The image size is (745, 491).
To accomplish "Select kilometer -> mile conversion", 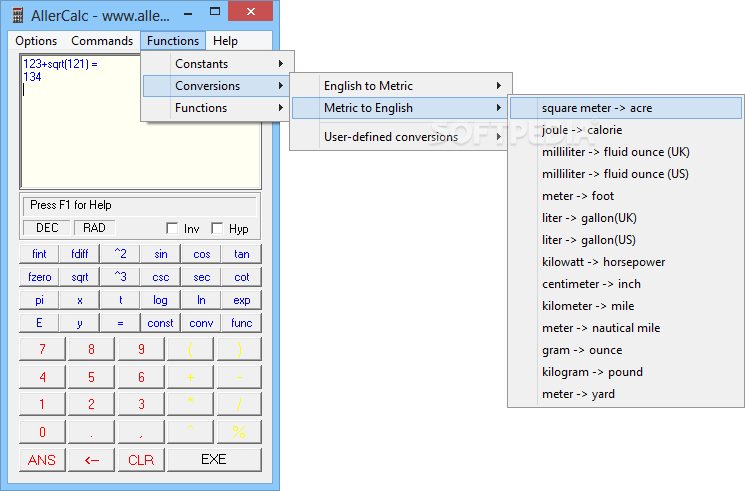I will pyautogui.click(x=626, y=306).
